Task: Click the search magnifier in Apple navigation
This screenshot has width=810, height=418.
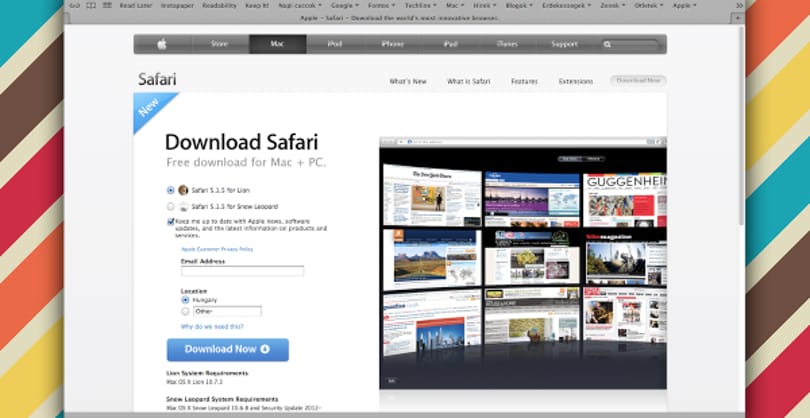Action: [608, 44]
